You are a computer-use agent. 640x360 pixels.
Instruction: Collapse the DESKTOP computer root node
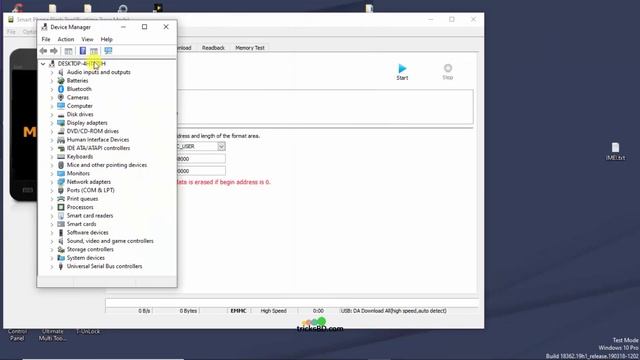(43, 64)
